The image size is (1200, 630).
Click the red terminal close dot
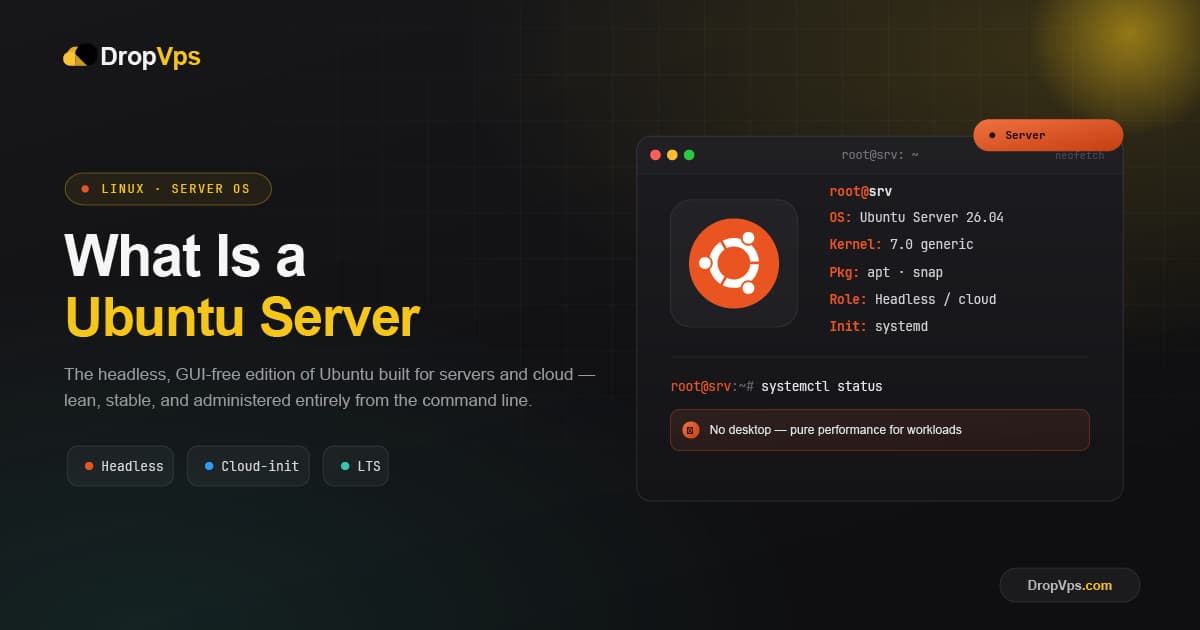(656, 155)
